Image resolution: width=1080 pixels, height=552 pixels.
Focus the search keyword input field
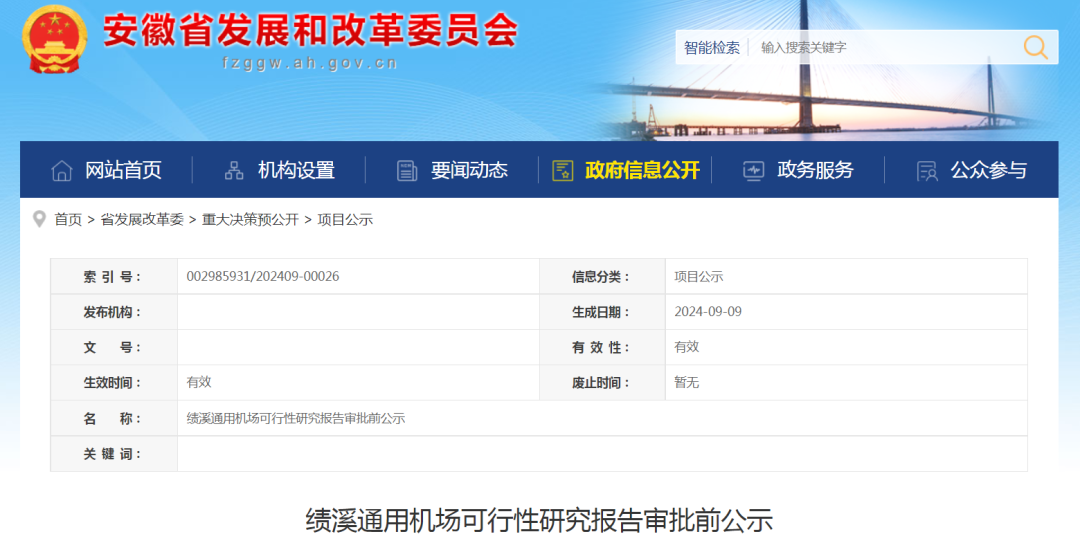point(880,47)
